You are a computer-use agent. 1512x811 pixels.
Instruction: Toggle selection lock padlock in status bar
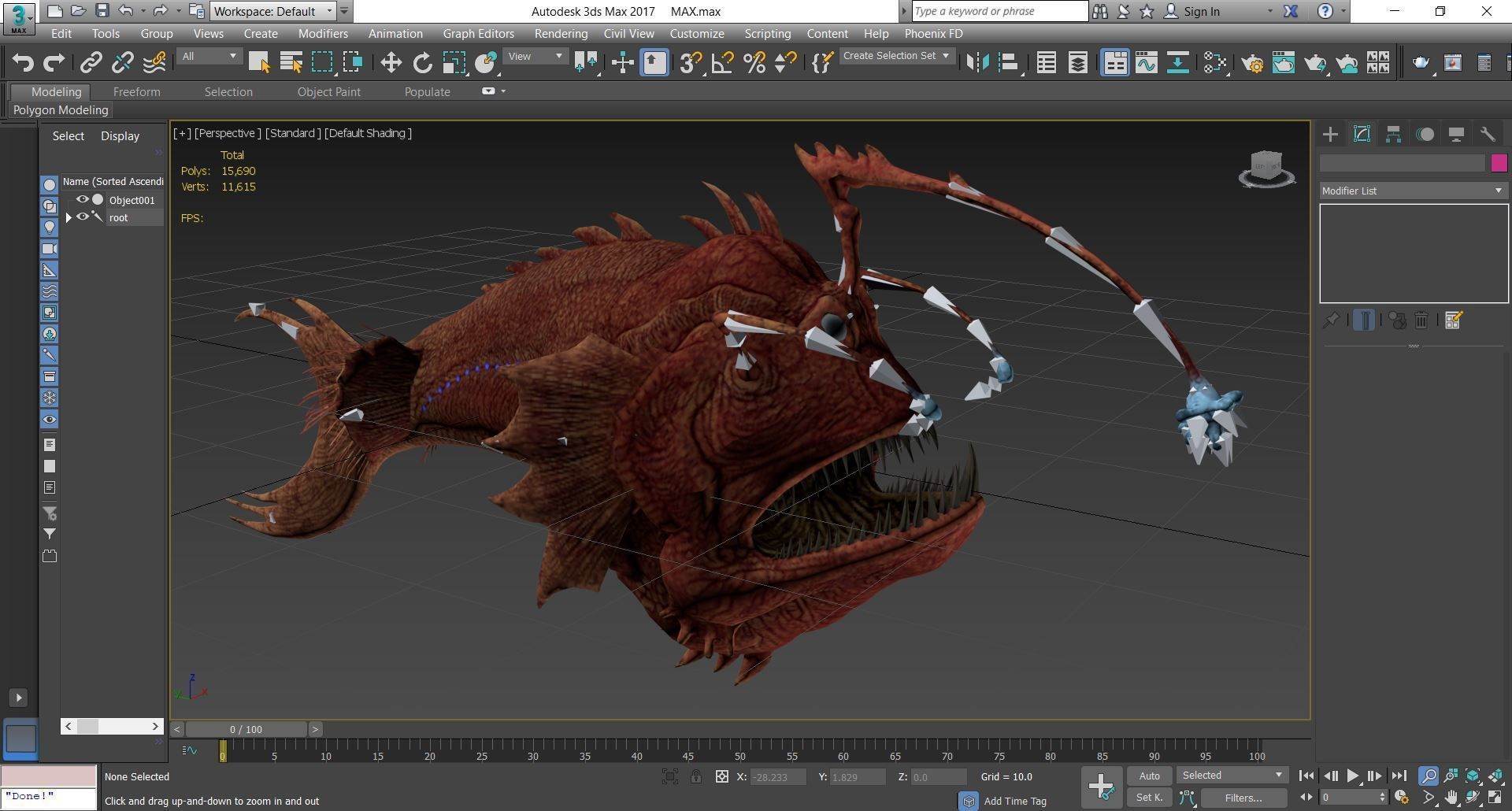[696, 777]
